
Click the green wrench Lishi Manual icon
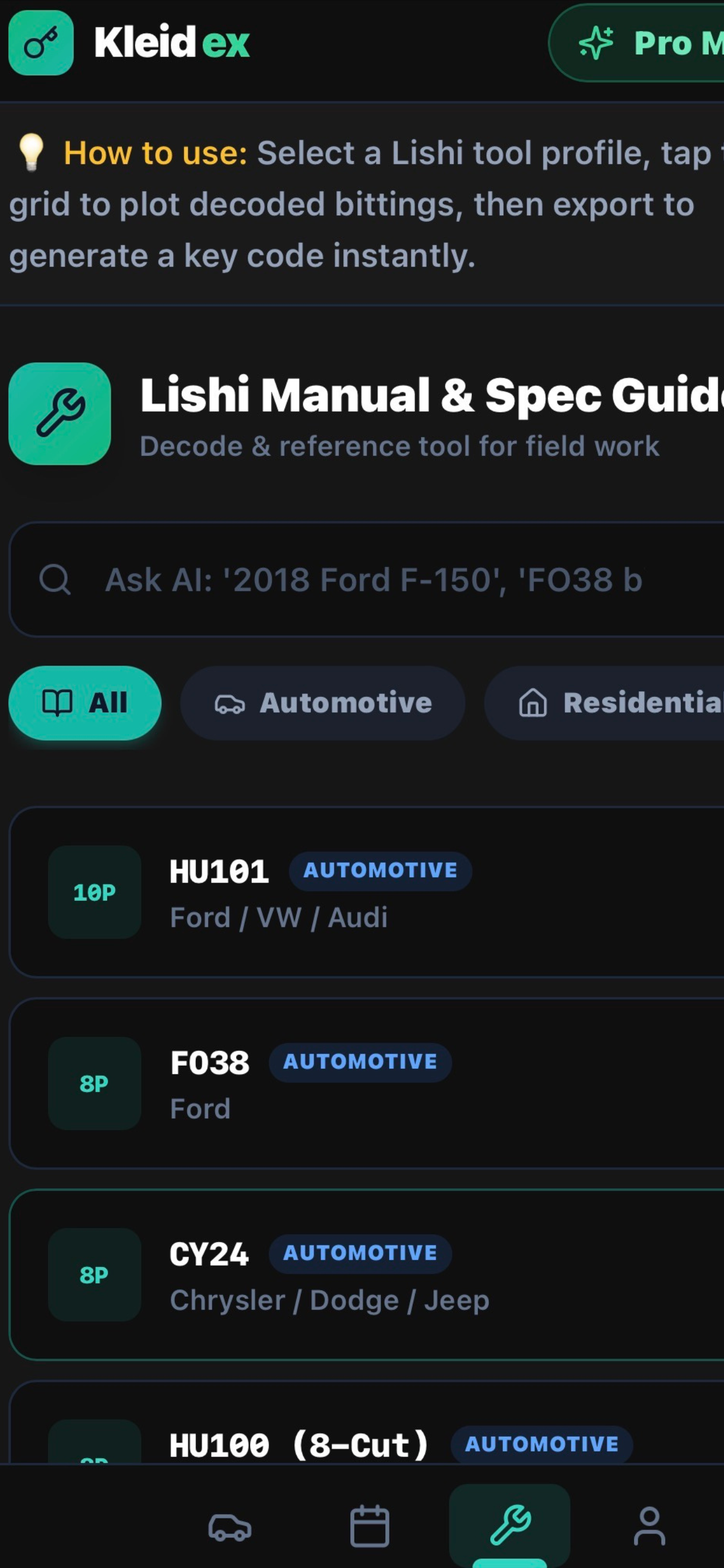coord(59,414)
